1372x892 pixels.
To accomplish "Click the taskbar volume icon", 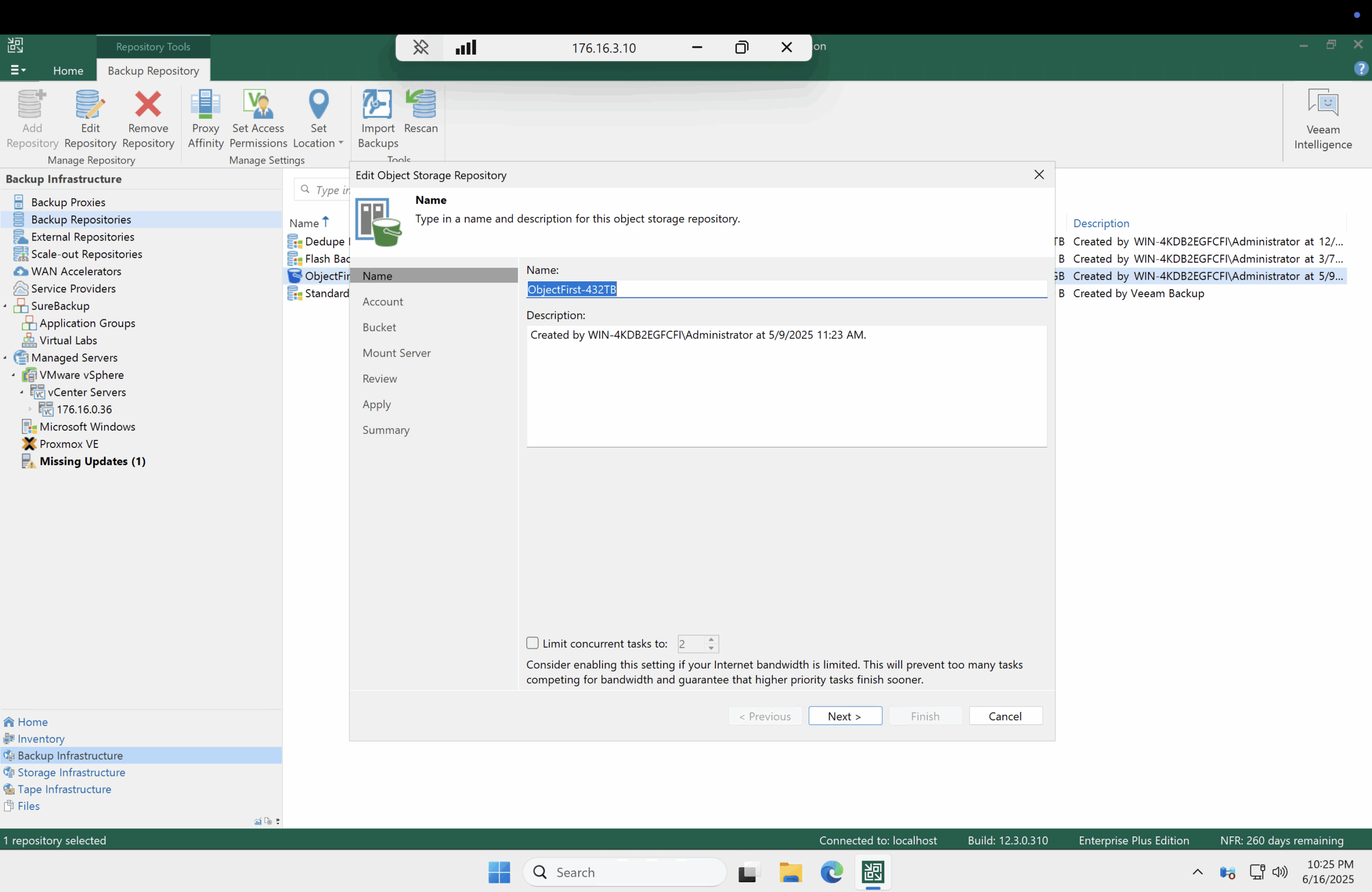I will point(1279,871).
